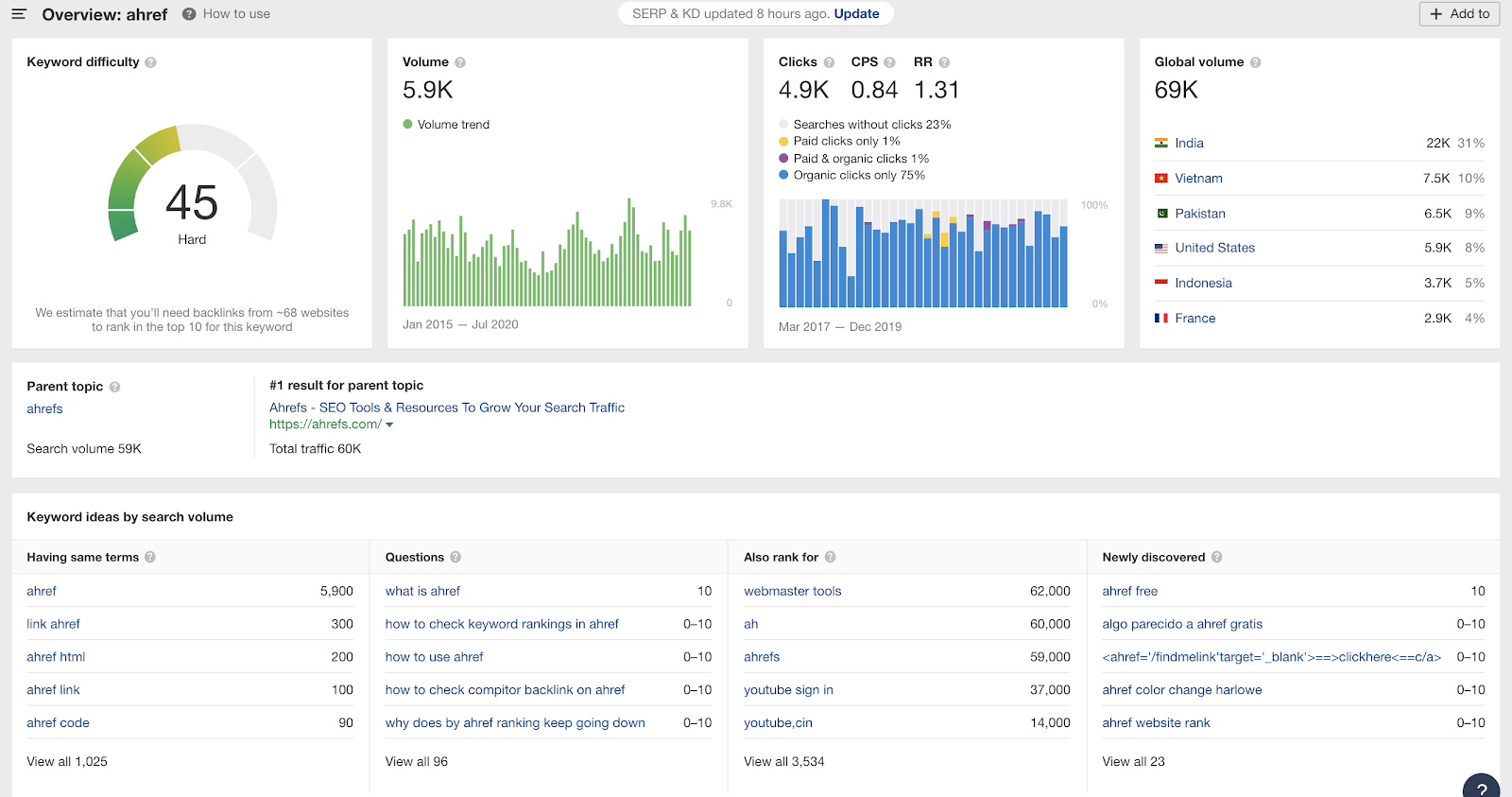This screenshot has width=1512, height=797.
Task: Open the 'ahref html' keyword link
Action: click(56, 657)
